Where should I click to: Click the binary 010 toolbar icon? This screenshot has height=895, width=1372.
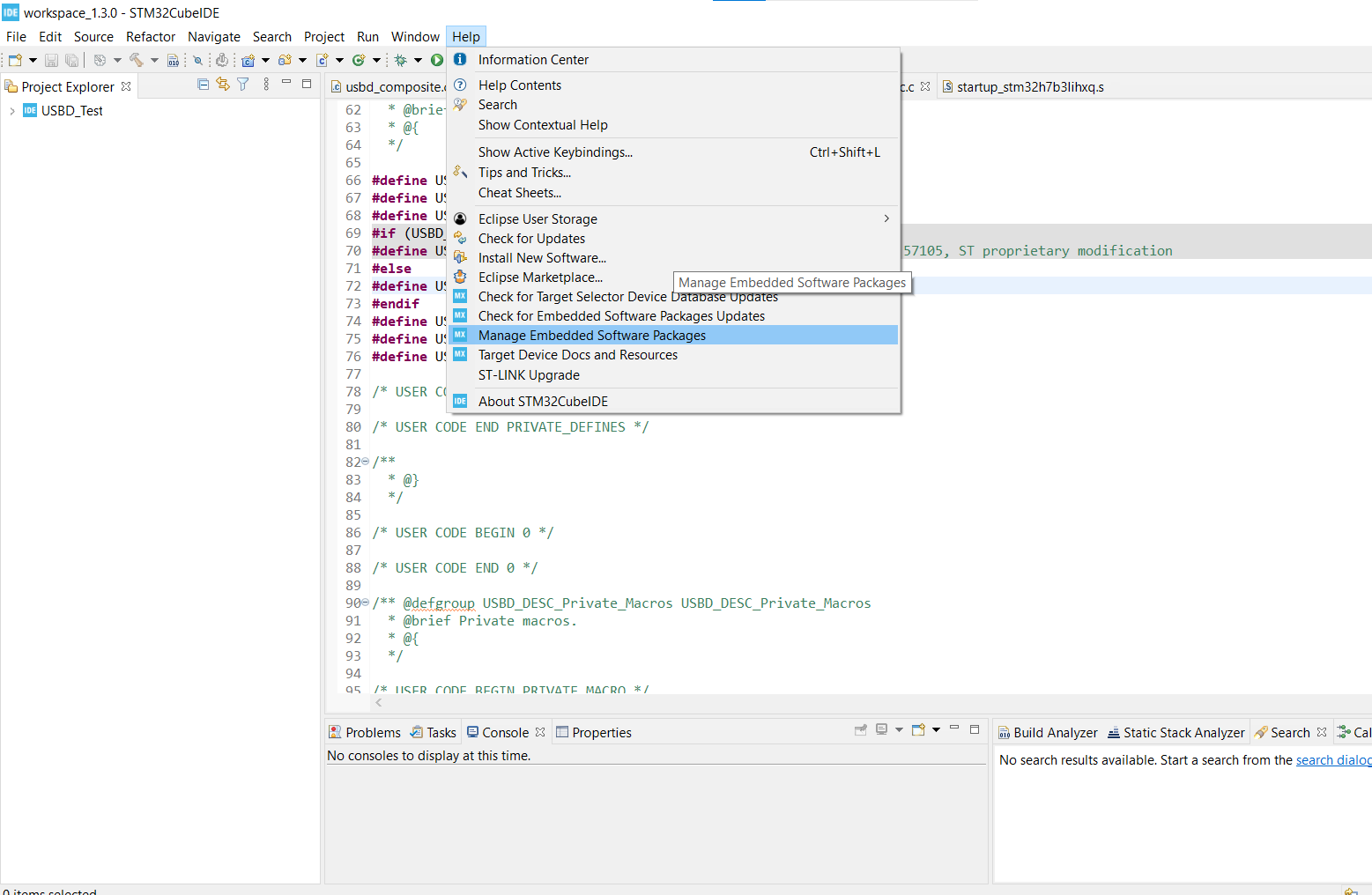point(174,60)
